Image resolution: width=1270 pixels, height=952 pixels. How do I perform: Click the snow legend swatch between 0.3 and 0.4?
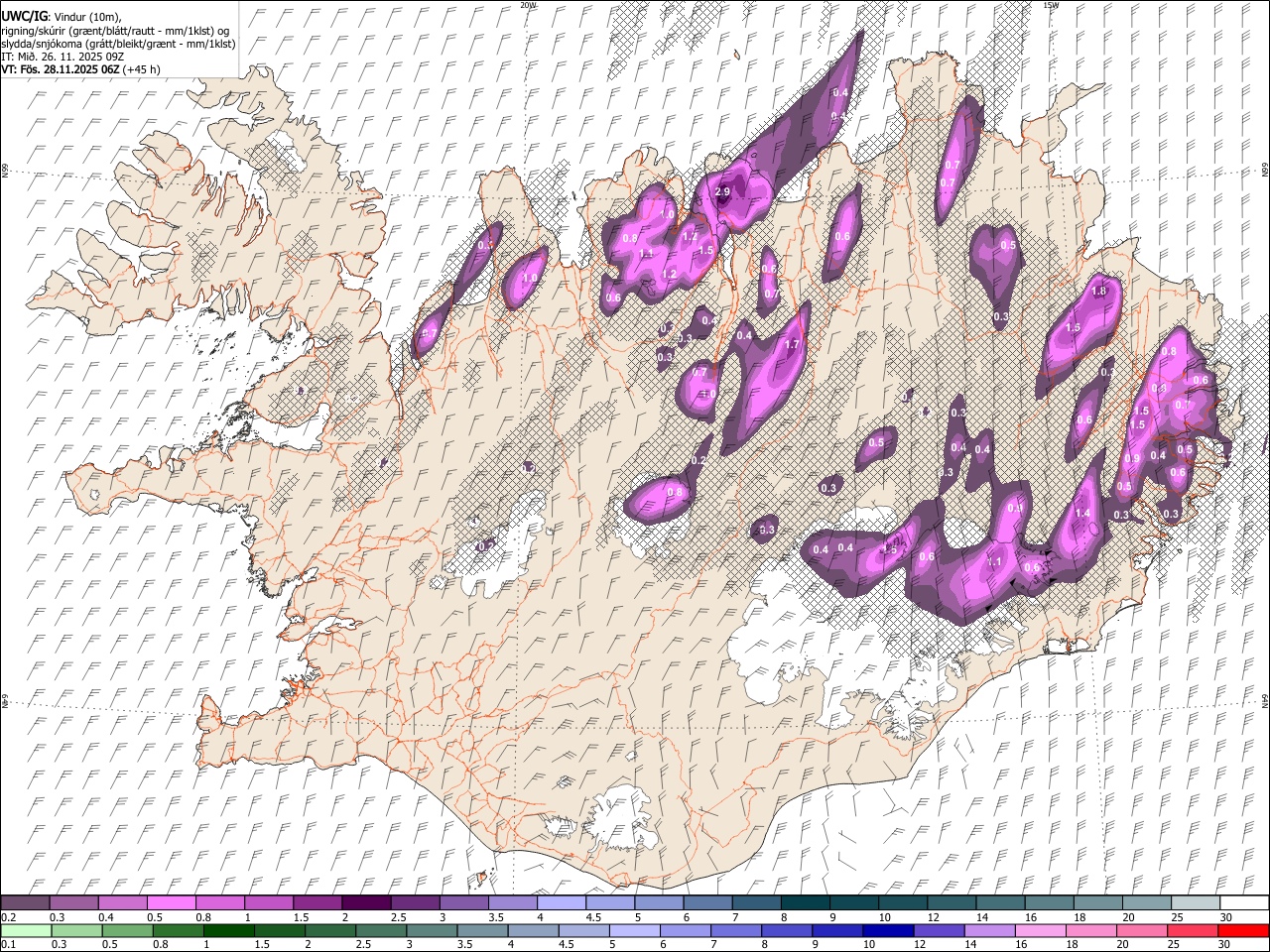[x=74, y=902]
